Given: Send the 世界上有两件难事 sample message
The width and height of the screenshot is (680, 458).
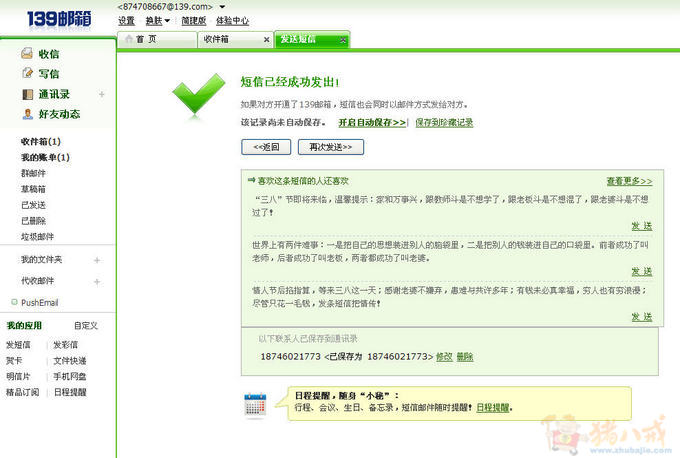Looking at the screenshot, I should pos(641,272).
